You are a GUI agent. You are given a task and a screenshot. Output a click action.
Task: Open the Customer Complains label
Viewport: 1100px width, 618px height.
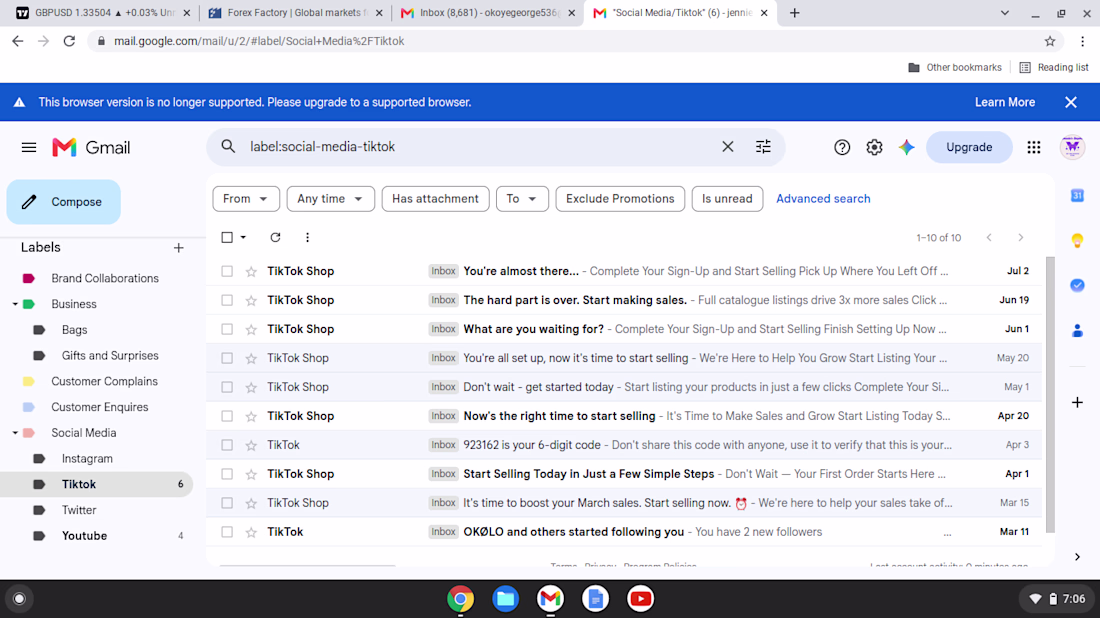click(105, 382)
